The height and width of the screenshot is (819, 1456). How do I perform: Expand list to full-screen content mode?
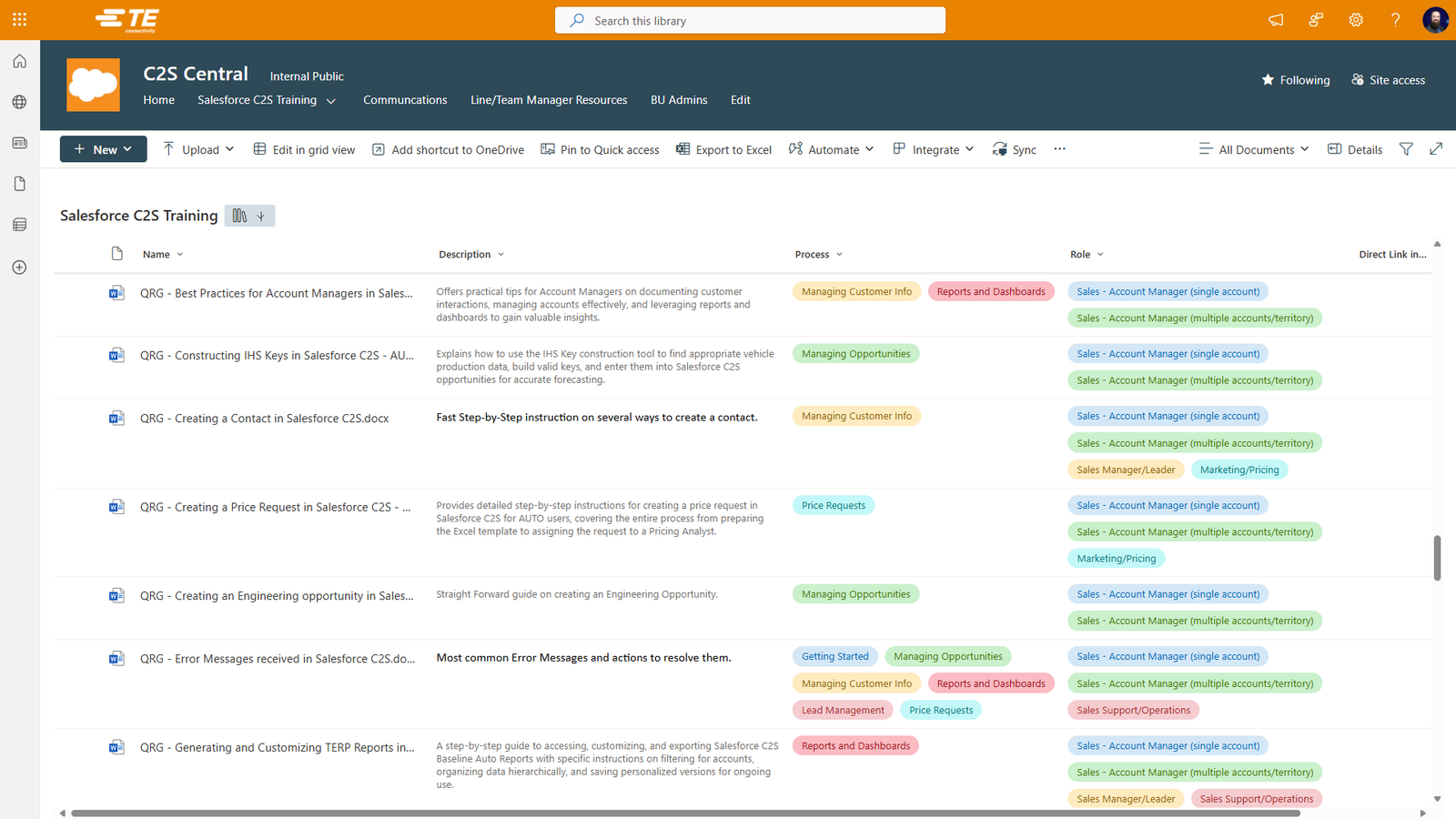pyautogui.click(x=1436, y=149)
